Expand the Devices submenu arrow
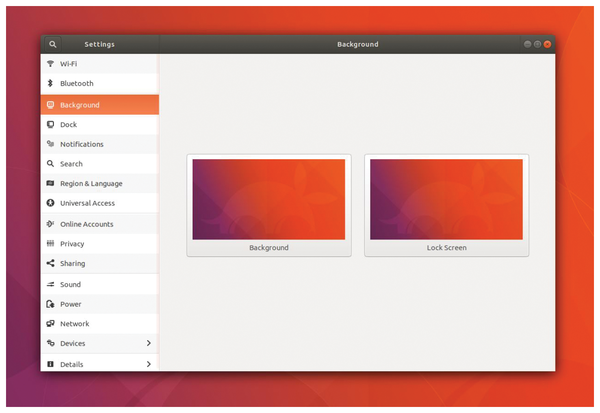 pyautogui.click(x=149, y=343)
